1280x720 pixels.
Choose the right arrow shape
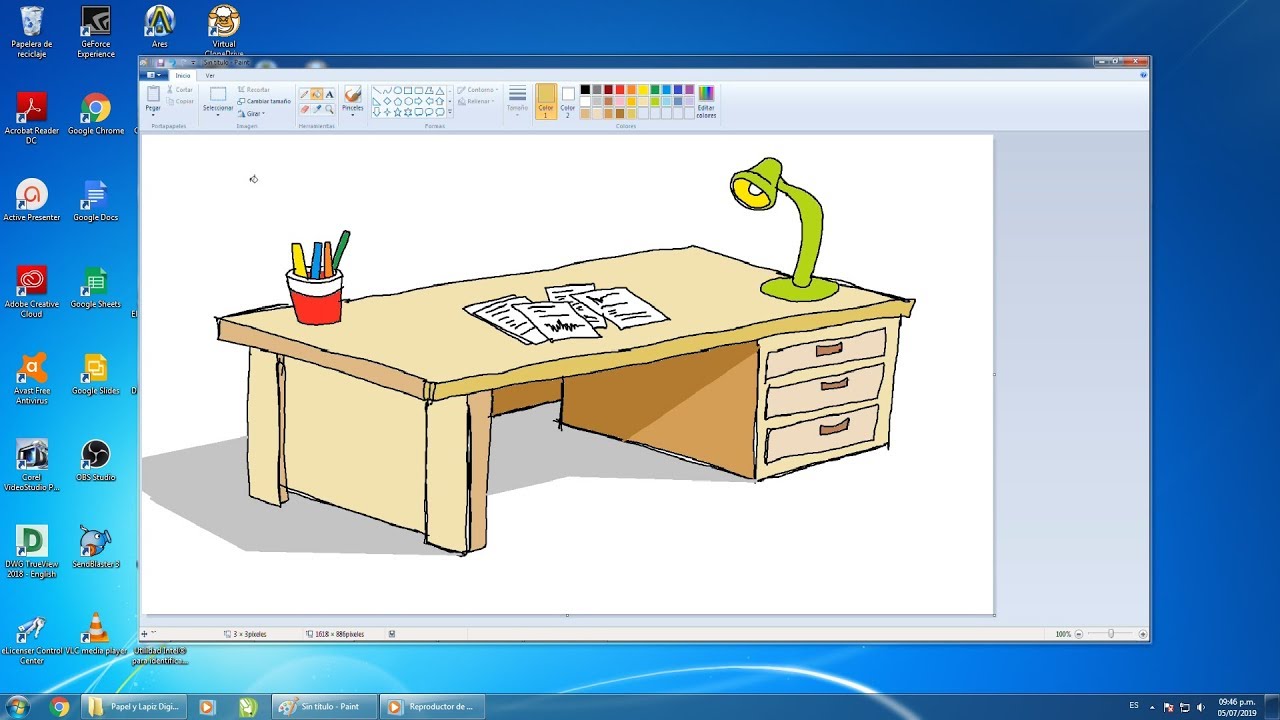click(418, 101)
